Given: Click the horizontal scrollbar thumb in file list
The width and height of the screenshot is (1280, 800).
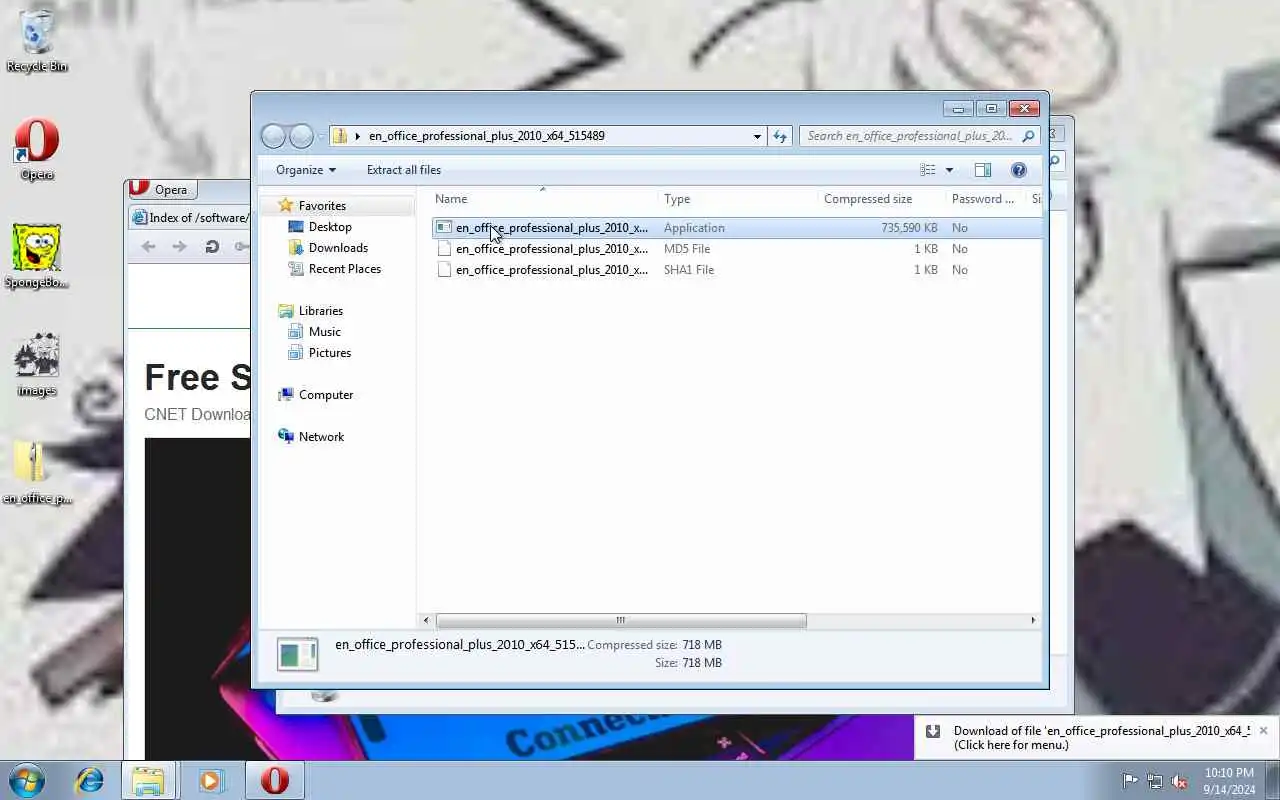Looking at the screenshot, I should 621,621.
